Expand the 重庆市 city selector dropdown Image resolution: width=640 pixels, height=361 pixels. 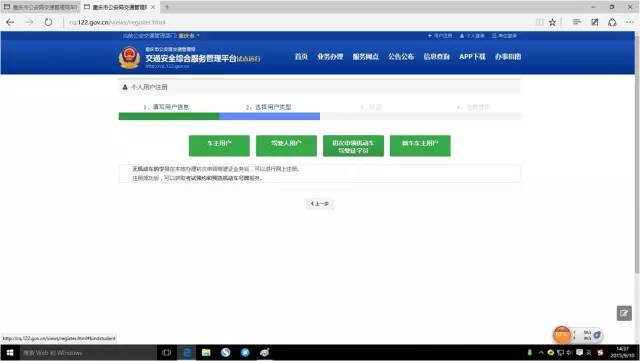click(x=189, y=36)
